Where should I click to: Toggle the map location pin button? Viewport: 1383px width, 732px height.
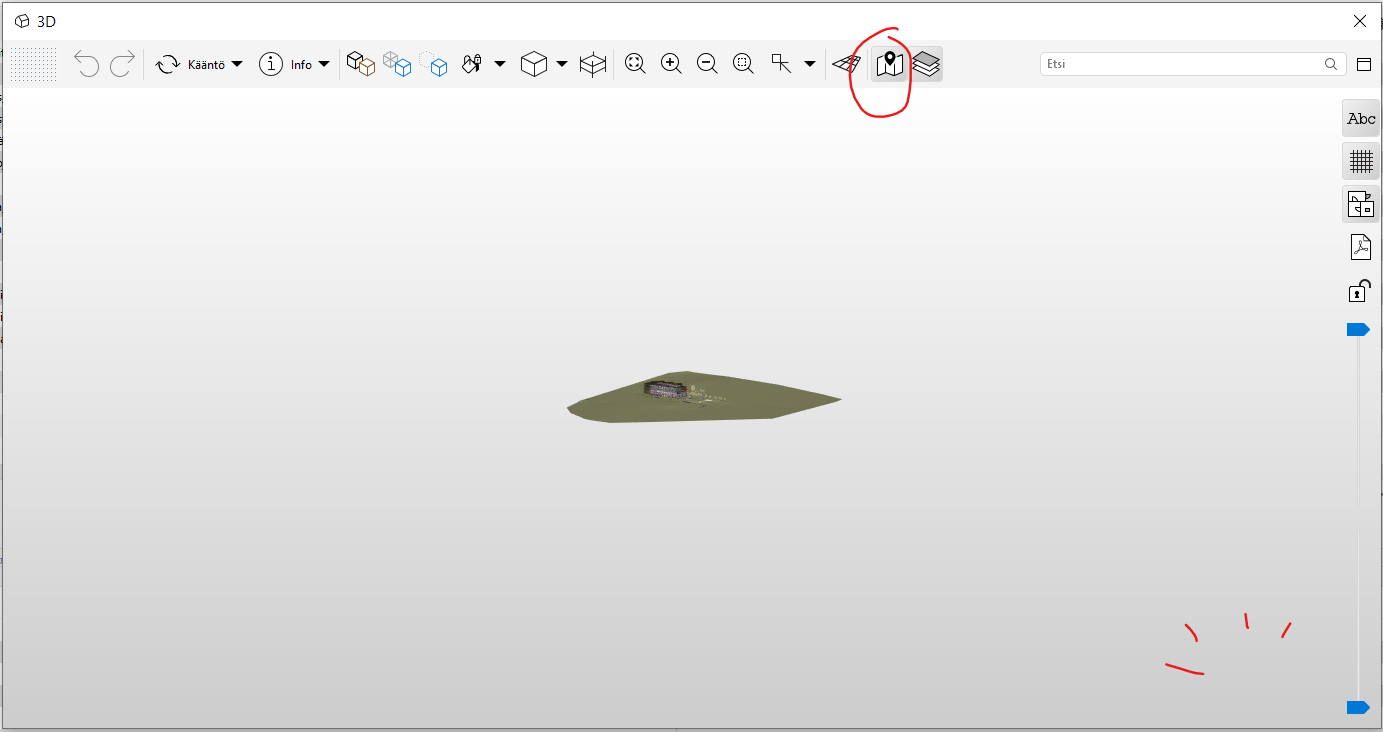pyautogui.click(x=890, y=64)
